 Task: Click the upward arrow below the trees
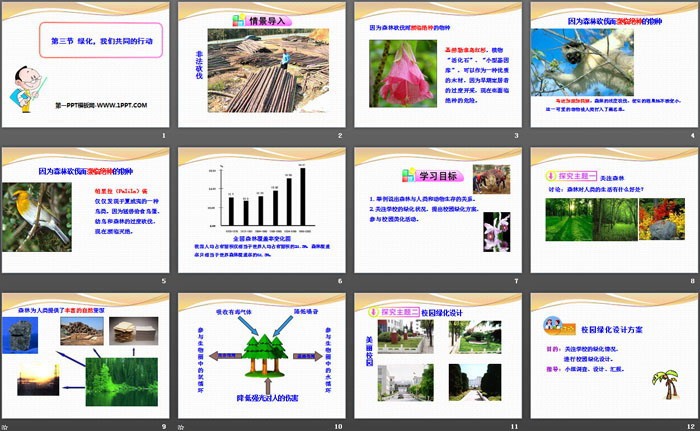click(x=269, y=383)
